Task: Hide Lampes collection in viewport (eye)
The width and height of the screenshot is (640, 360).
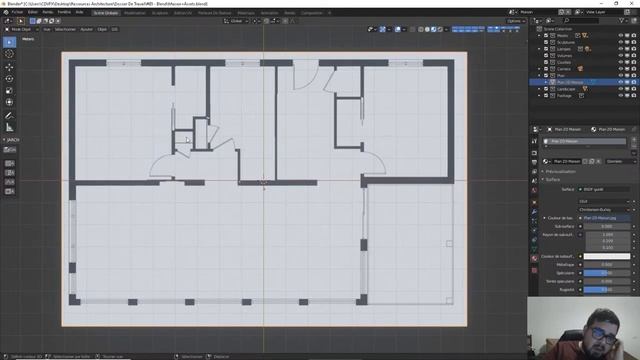Action: click(620, 49)
